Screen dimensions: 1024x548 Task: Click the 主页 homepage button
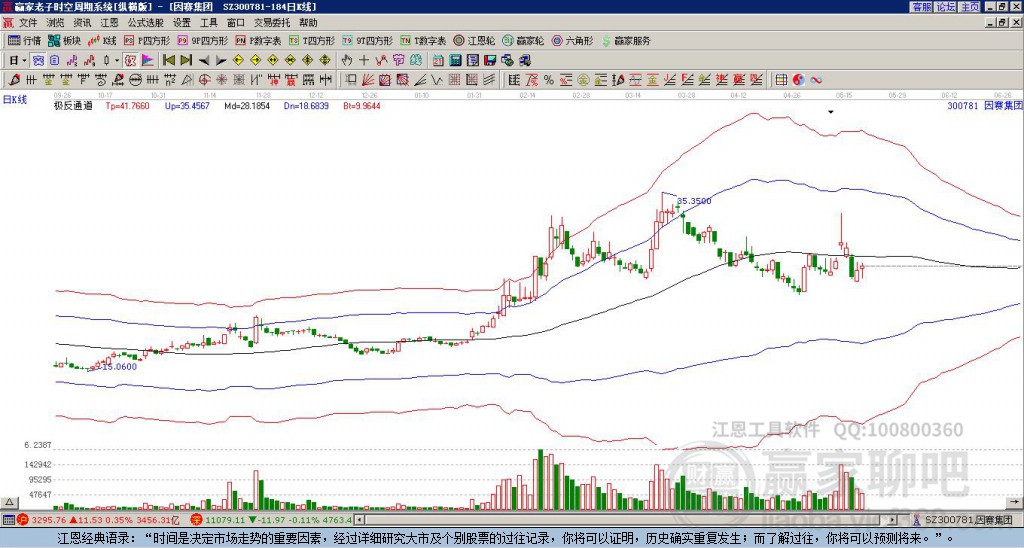[x=970, y=7]
